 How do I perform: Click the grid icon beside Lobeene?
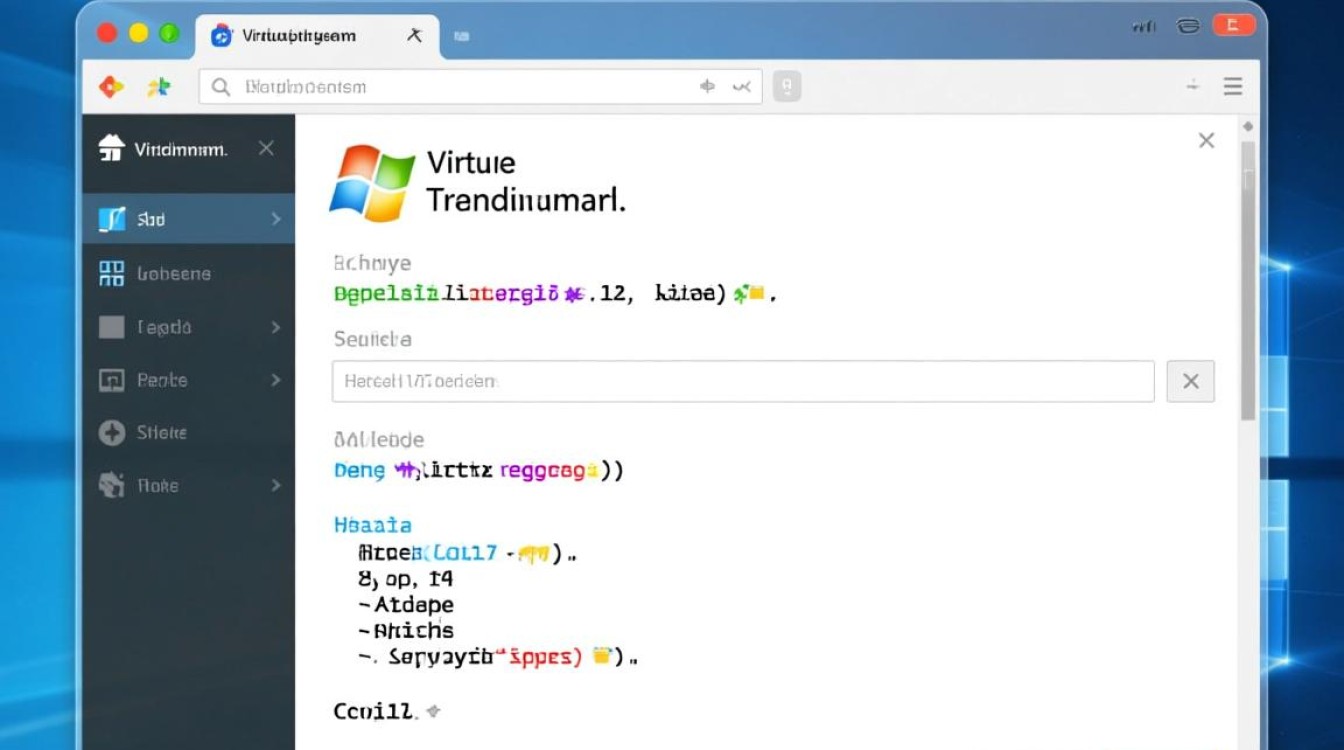[112, 273]
